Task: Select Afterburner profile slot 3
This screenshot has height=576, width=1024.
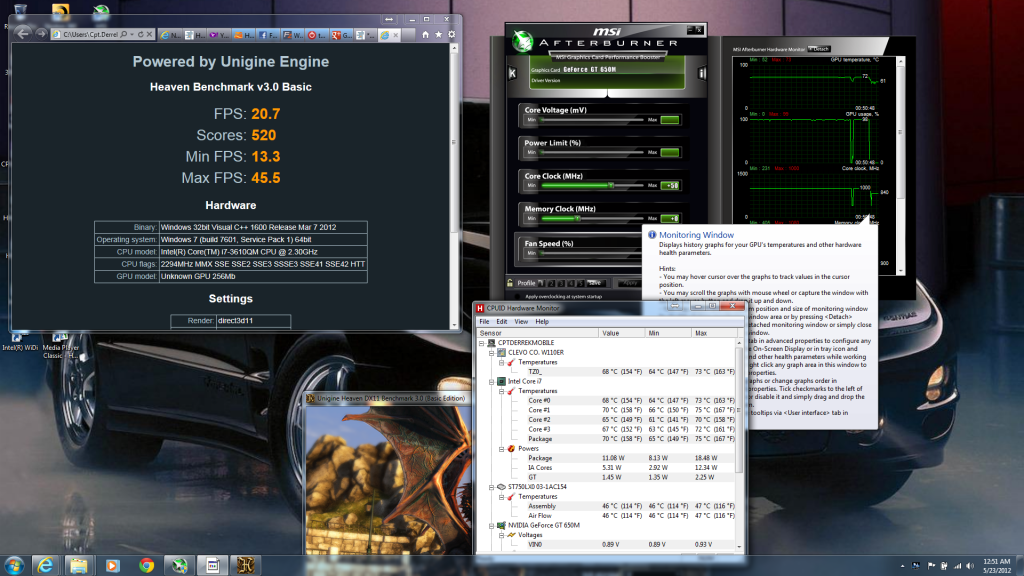Action: coord(561,283)
